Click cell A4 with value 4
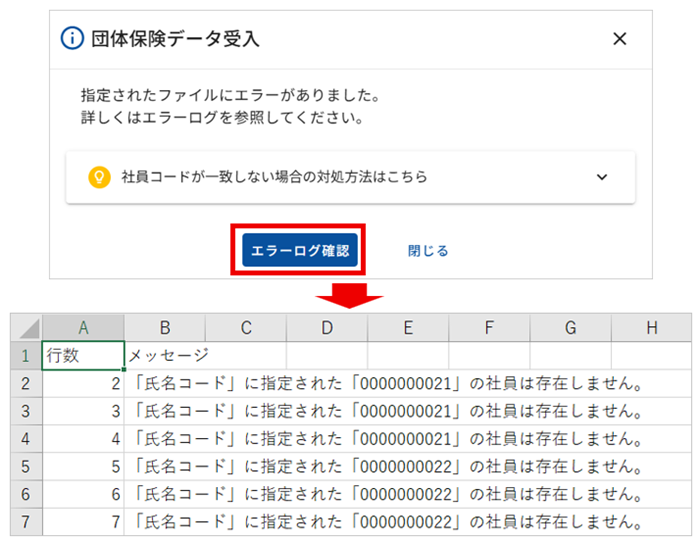Viewport: 700px width, 543px height. tap(83, 439)
